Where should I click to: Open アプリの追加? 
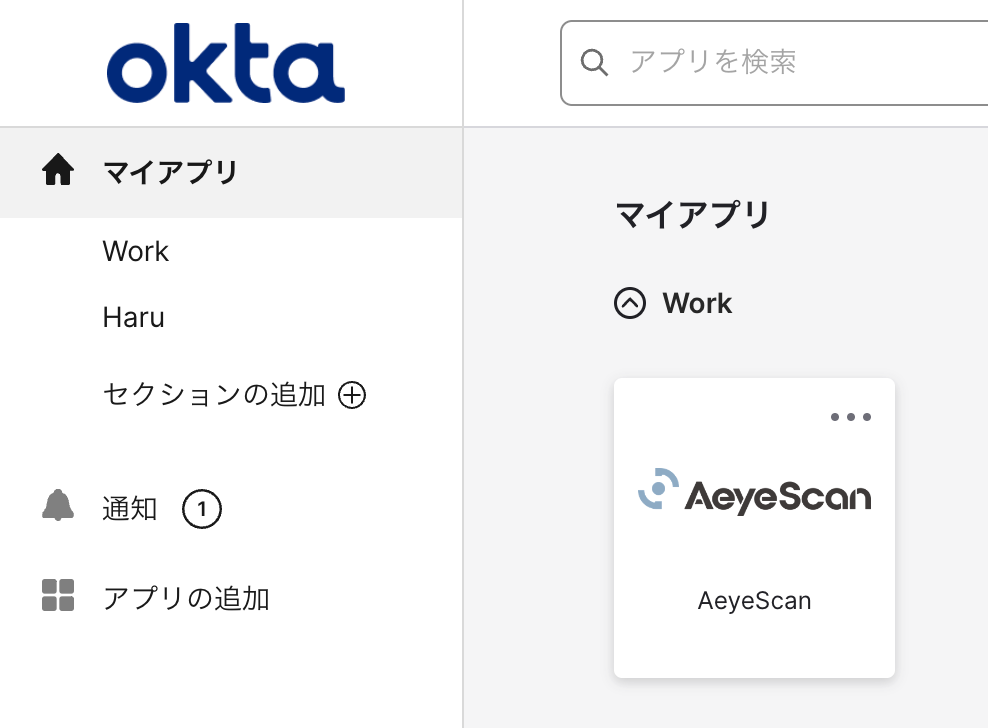click(186, 598)
